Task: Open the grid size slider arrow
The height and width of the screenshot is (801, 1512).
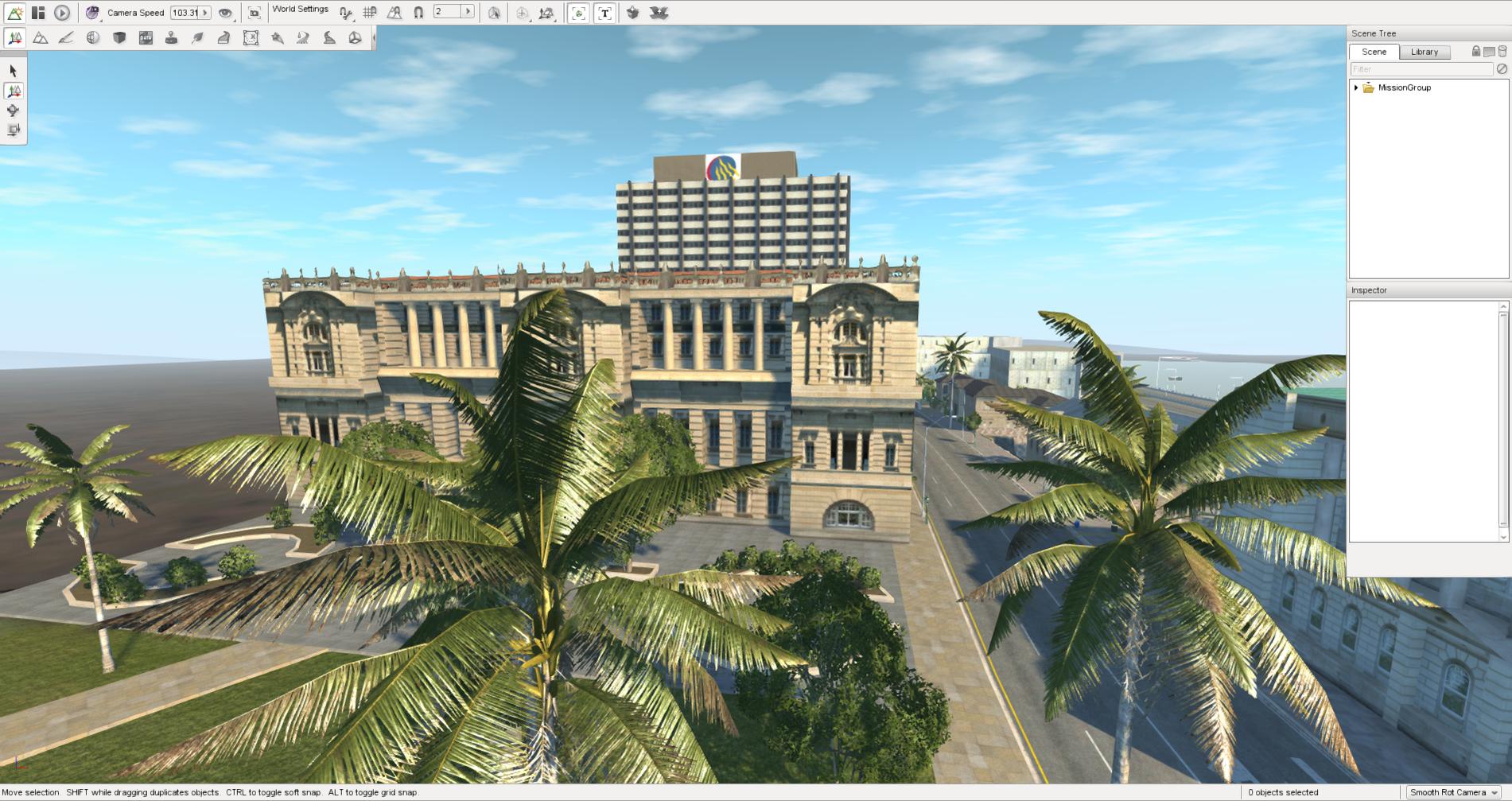Action: 468,11
